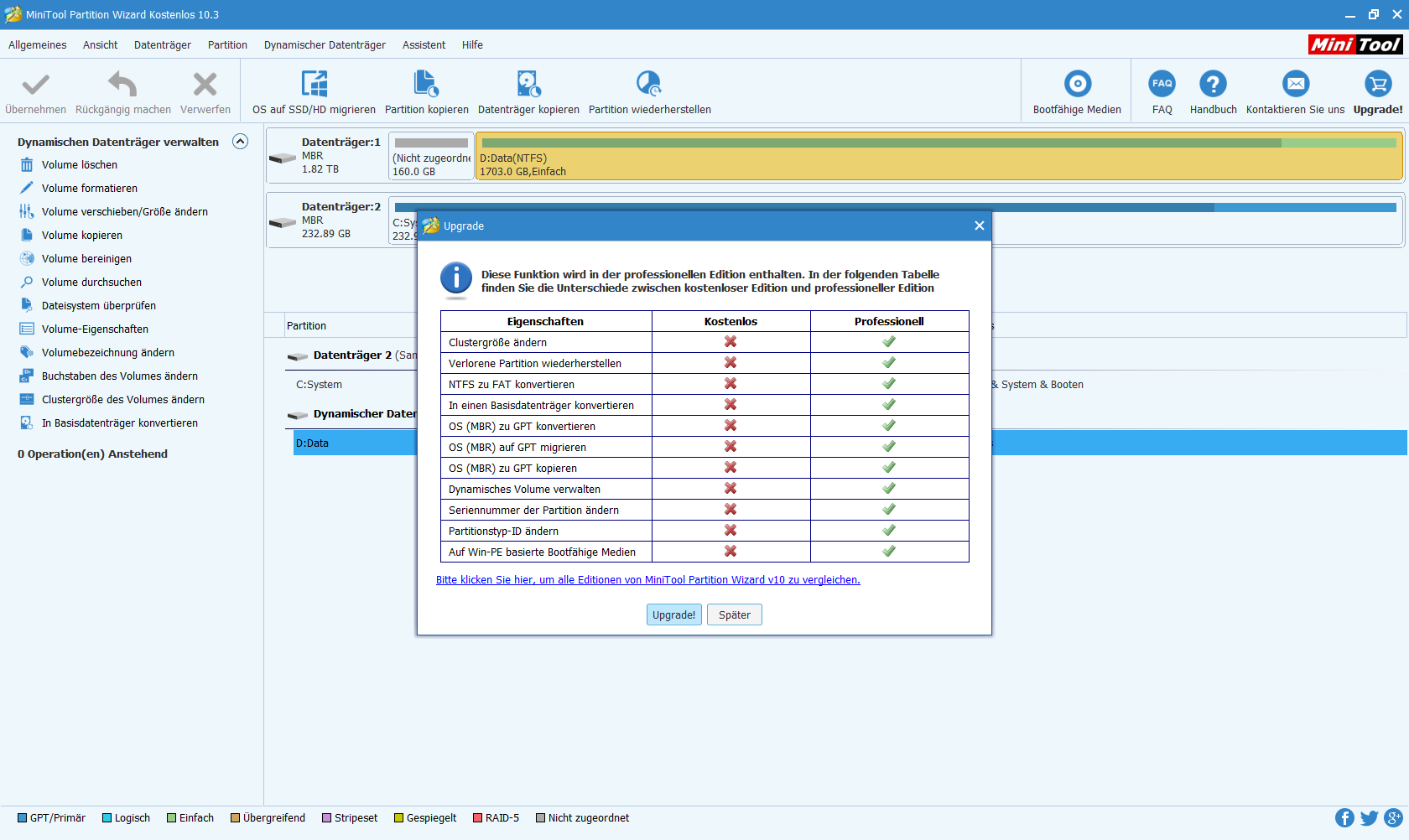Click the Dynamisches Volume verwalten row
The image size is (1409, 840).
click(x=704, y=489)
